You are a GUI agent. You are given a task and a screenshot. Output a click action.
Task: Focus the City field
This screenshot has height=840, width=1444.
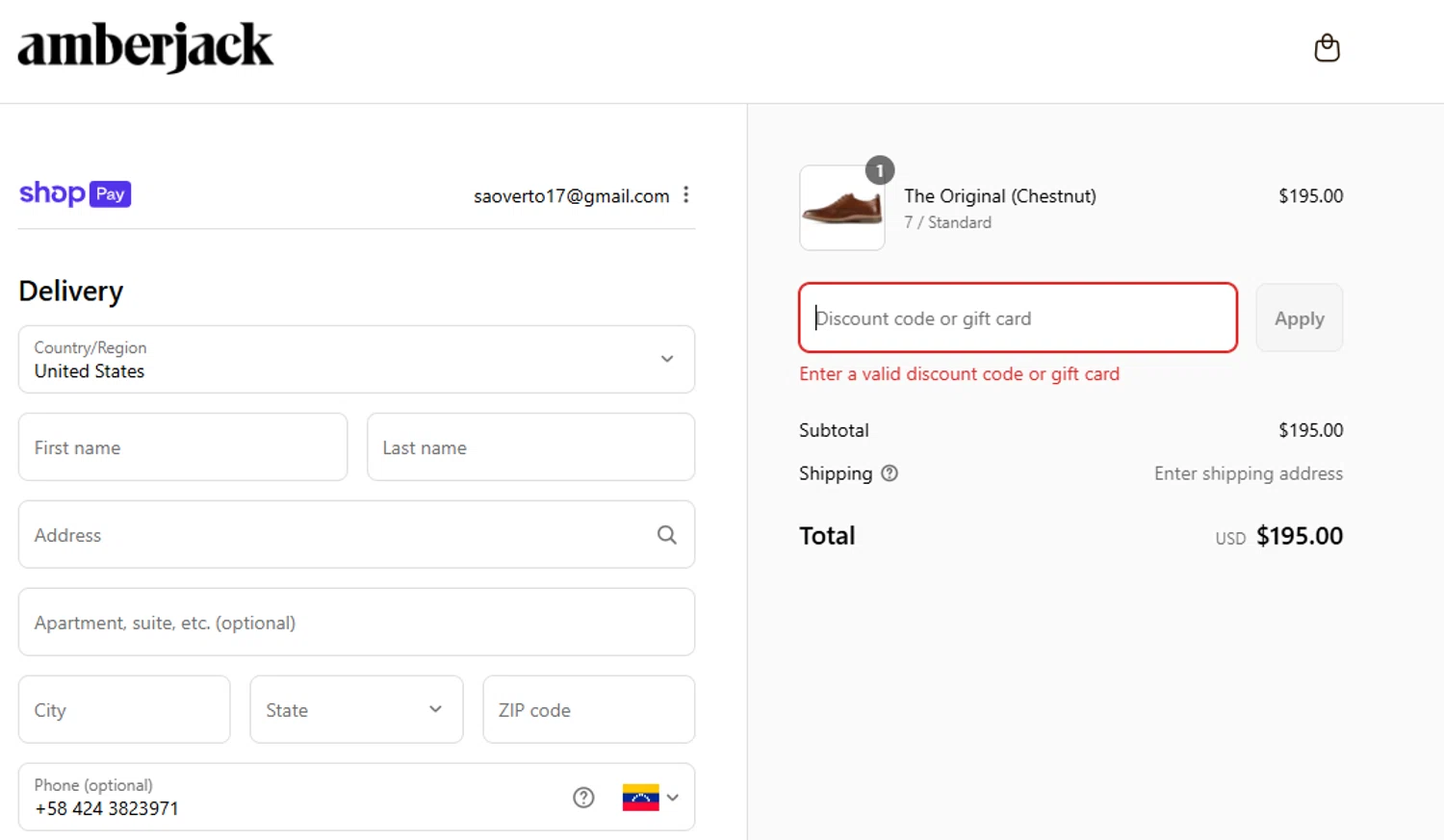[124, 709]
